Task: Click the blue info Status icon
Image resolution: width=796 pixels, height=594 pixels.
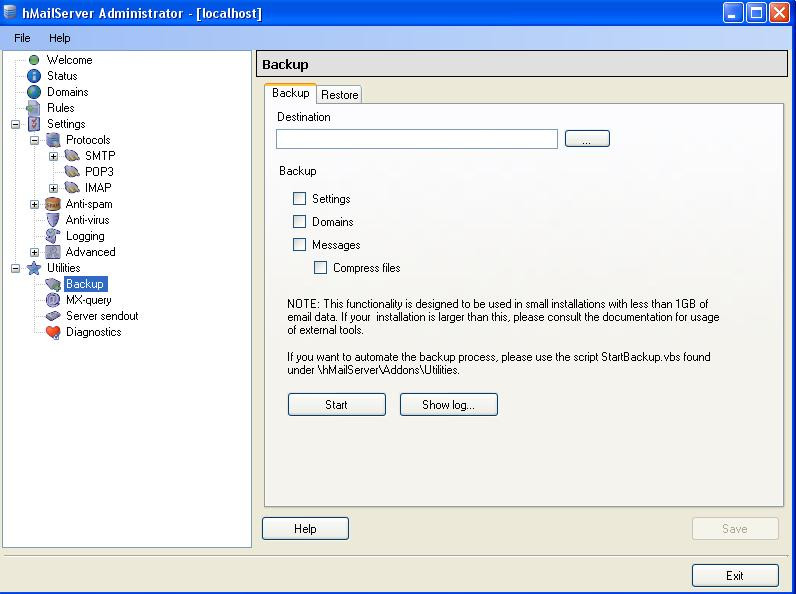Action: [34, 76]
